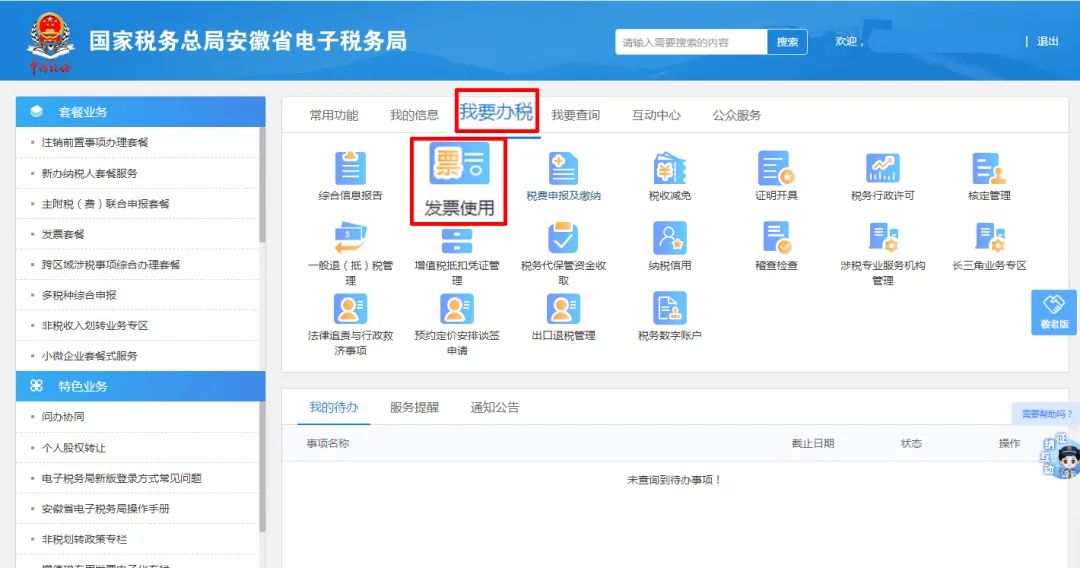This screenshot has height=568, width=1080.
Task: Click the 套餐业务 stack icon
Action: (37, 112)
